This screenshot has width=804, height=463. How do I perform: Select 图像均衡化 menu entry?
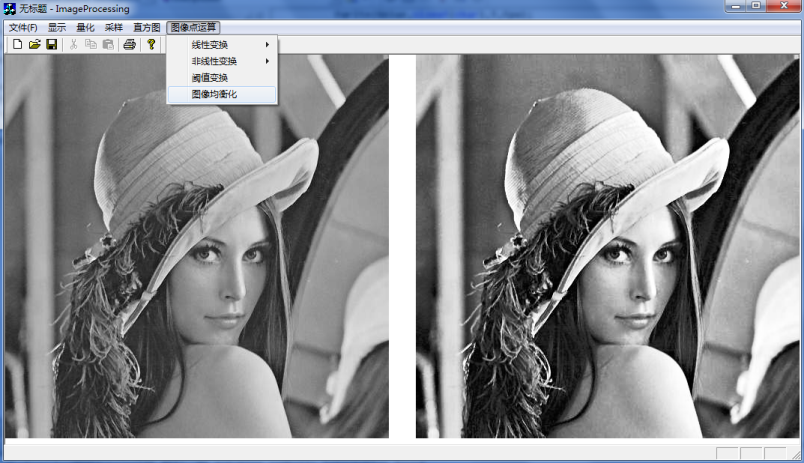(x=222, y=94)
